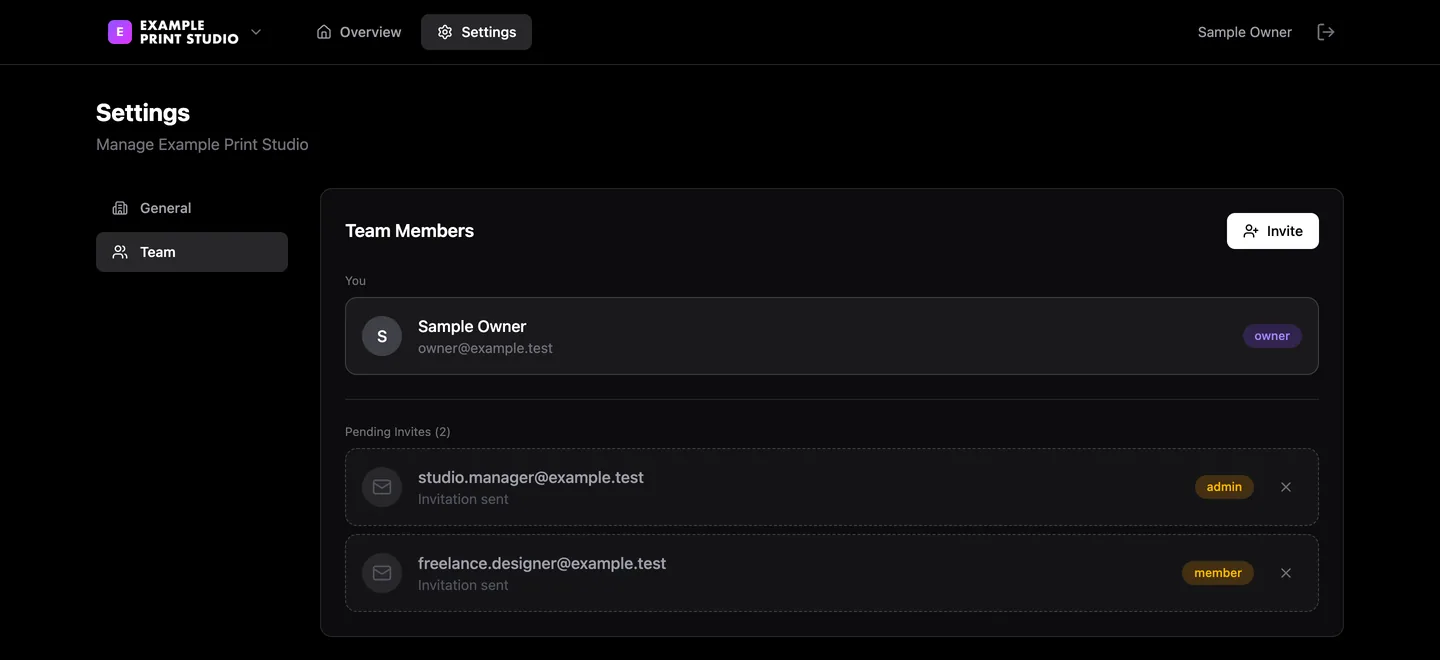The height and width of the screenshot is (660, 1440).
Task: Click the Sample Owner name in member card
Action: [x=472, y=326]
